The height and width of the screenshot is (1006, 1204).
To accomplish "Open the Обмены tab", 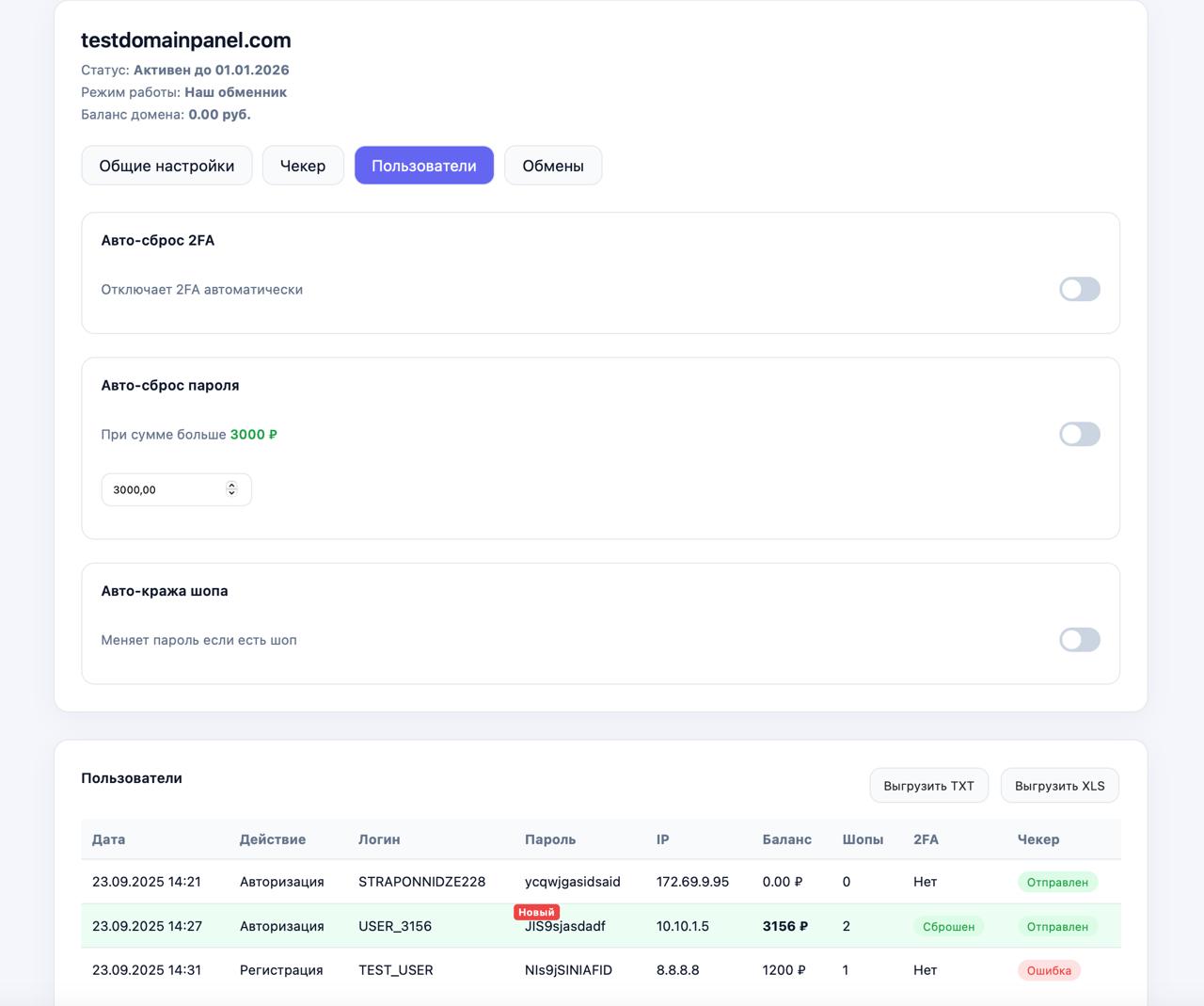I will click(553, 166).
